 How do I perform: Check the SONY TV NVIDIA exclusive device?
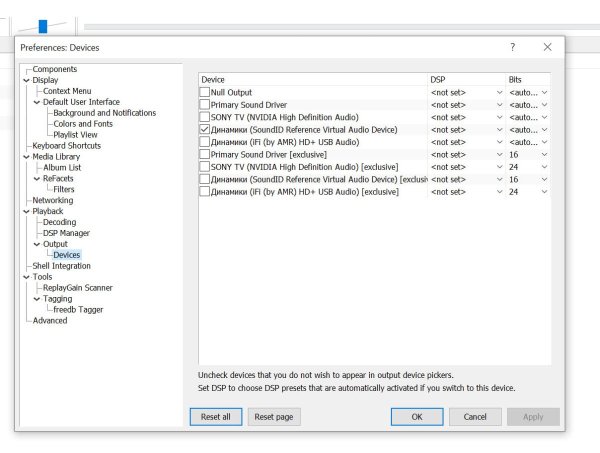[205, 167]
